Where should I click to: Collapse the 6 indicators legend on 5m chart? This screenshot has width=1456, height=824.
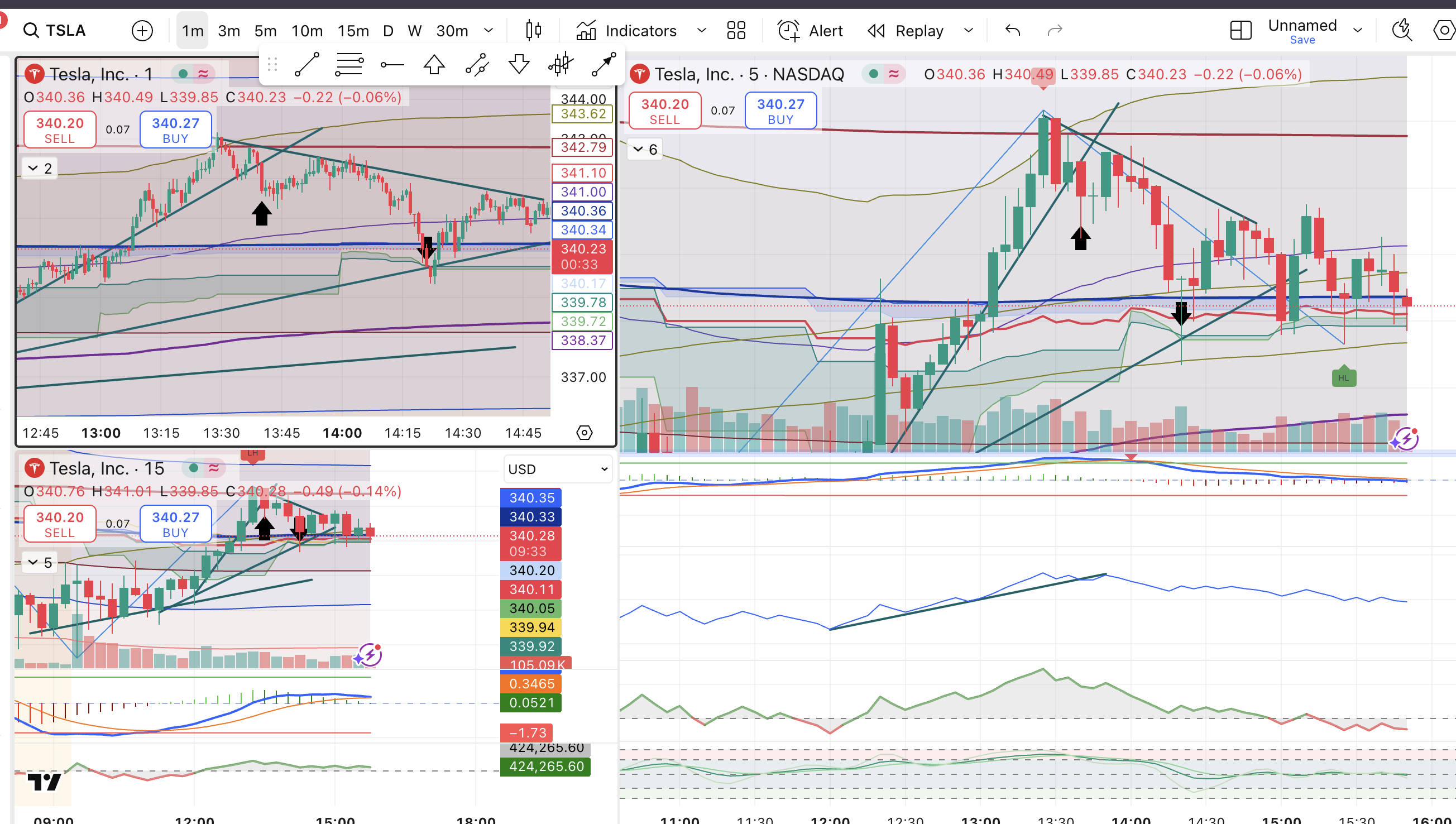644,150
